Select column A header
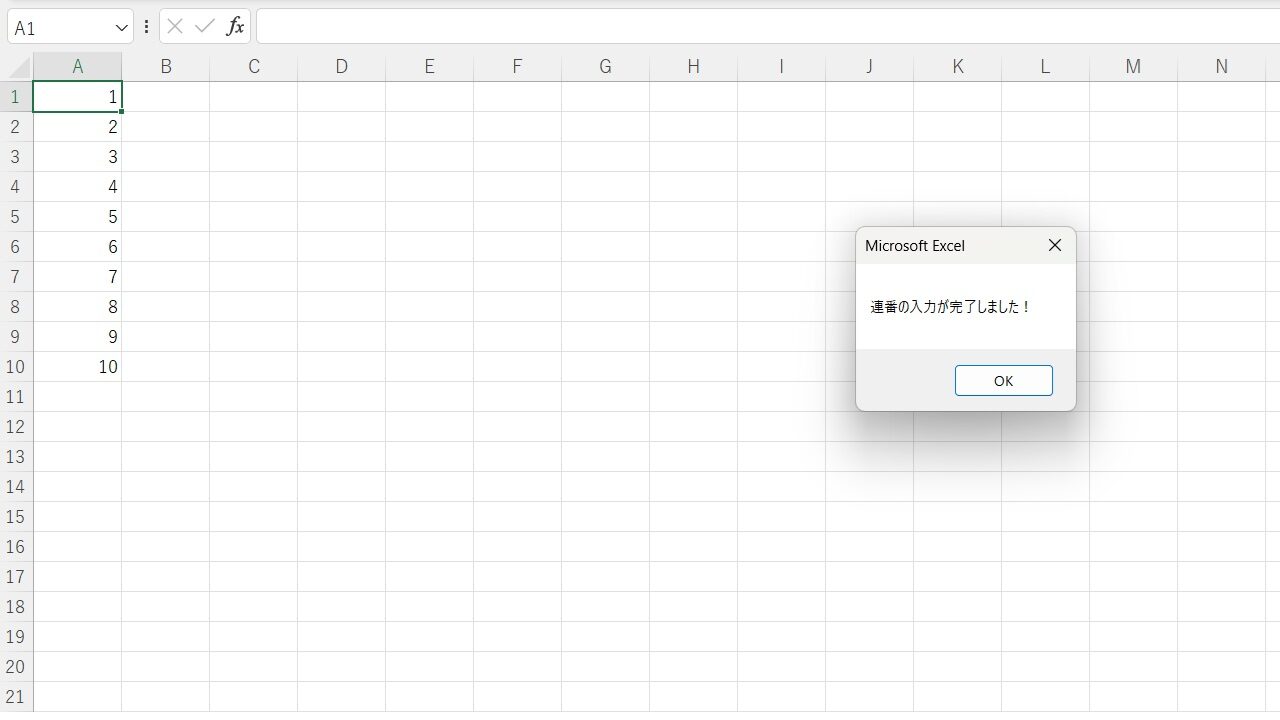 (78, 67)
